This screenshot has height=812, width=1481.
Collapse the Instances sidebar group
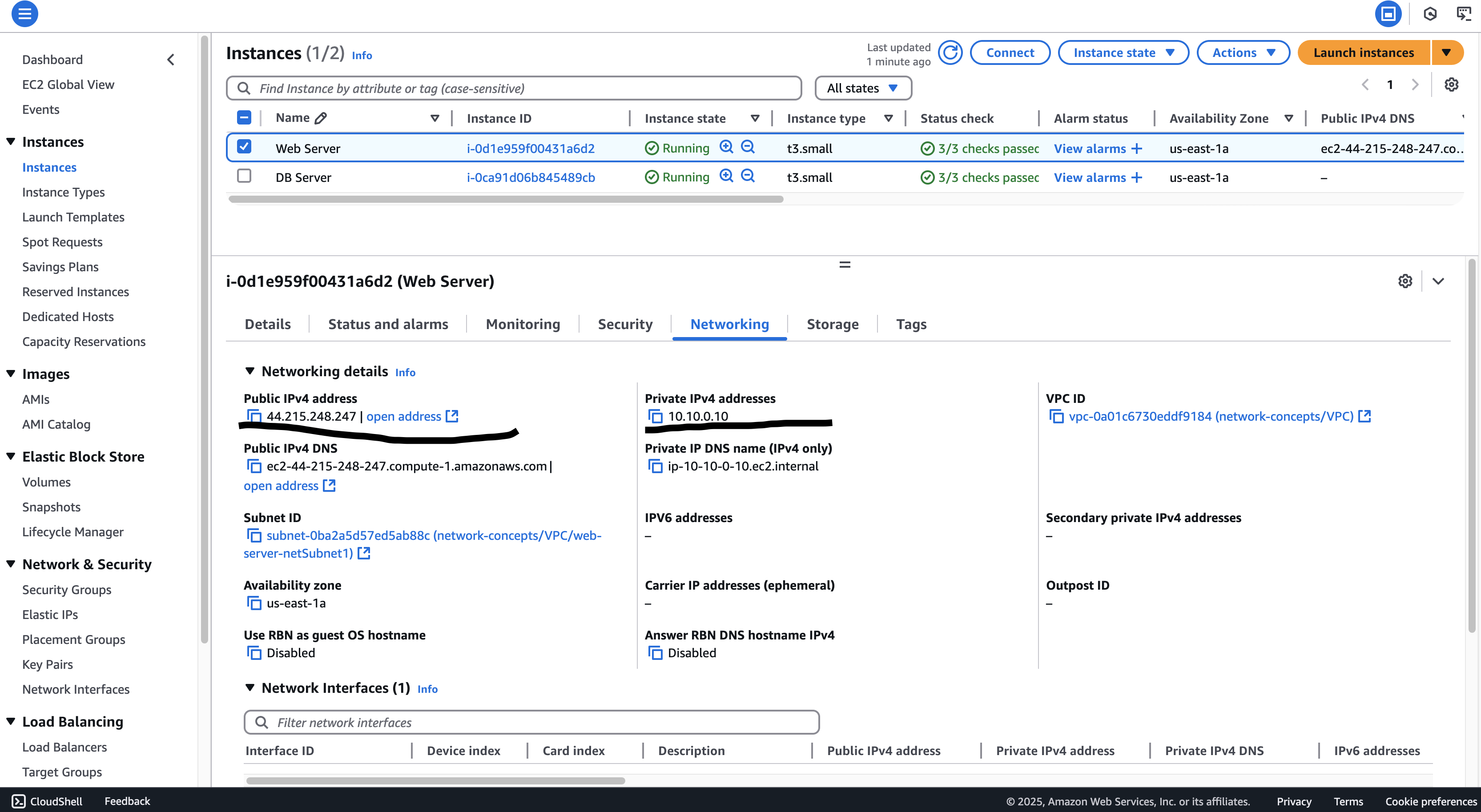[x=10, y=141]
